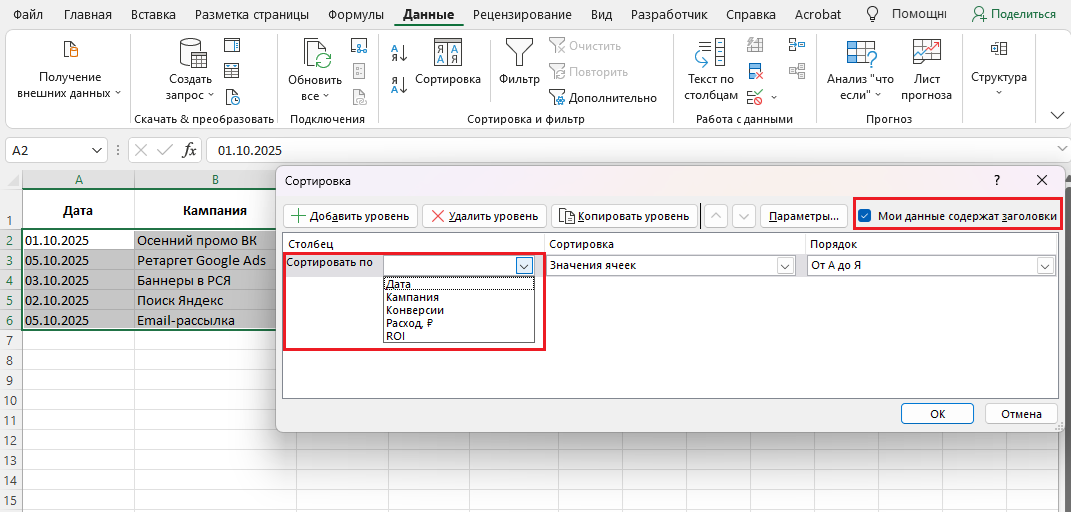Click the Filter funnel icon

pos(518,52)
